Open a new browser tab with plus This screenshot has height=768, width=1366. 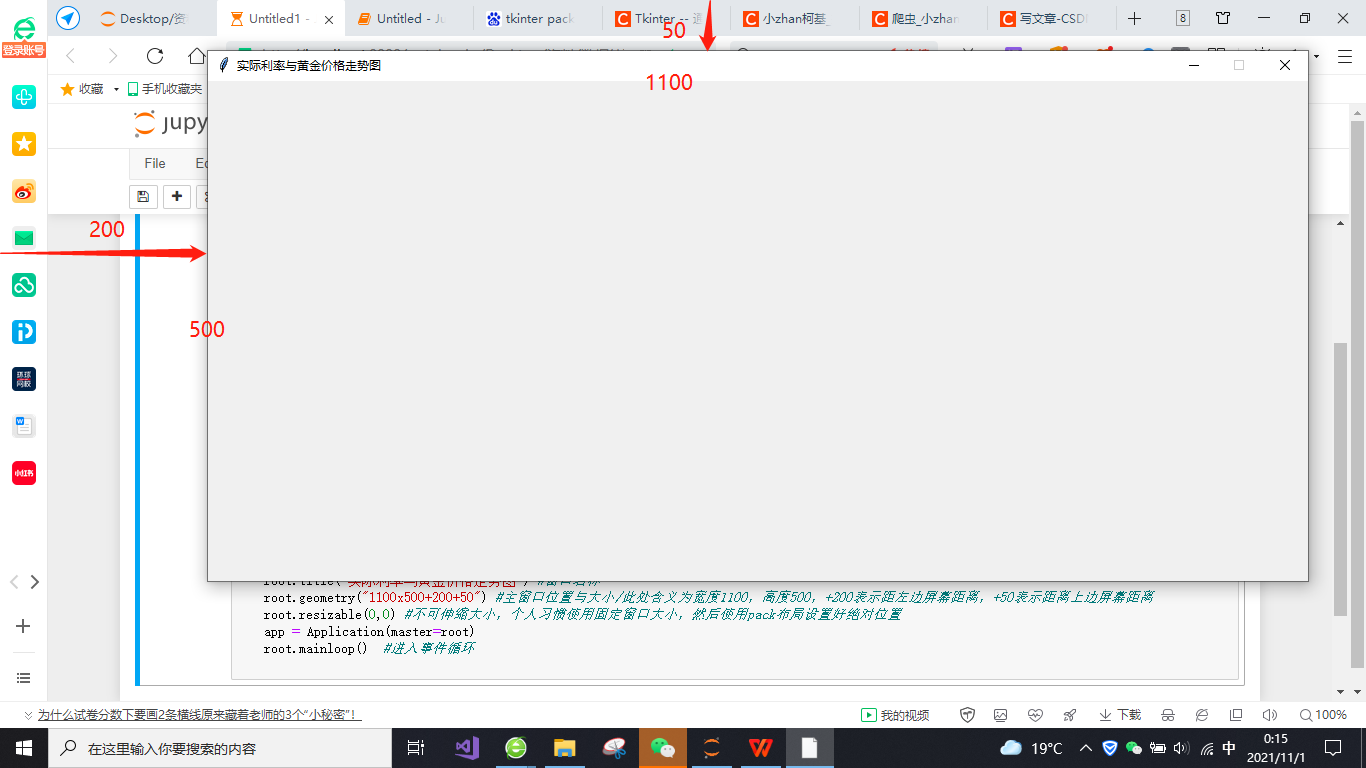(x=1134, y=18)
